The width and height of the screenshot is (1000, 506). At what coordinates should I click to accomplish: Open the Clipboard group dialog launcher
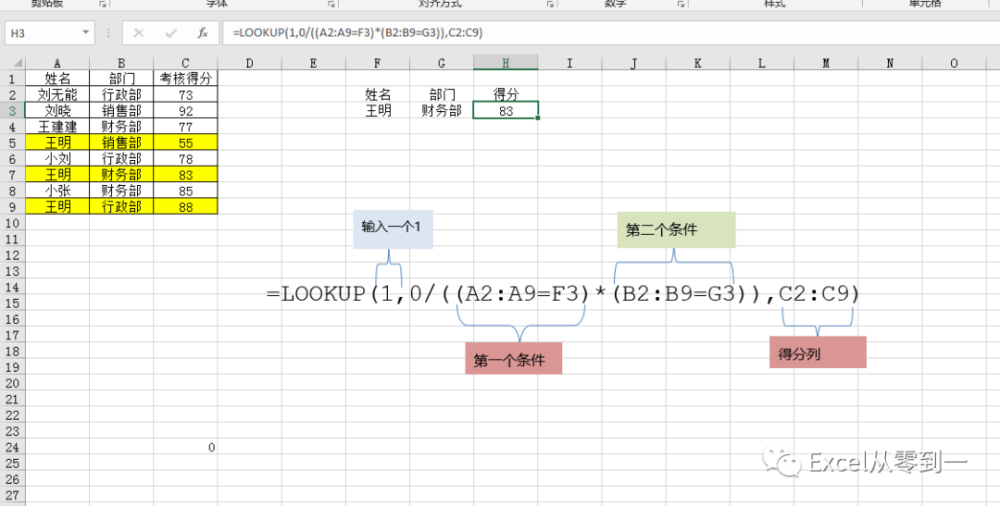click(103, 4)
